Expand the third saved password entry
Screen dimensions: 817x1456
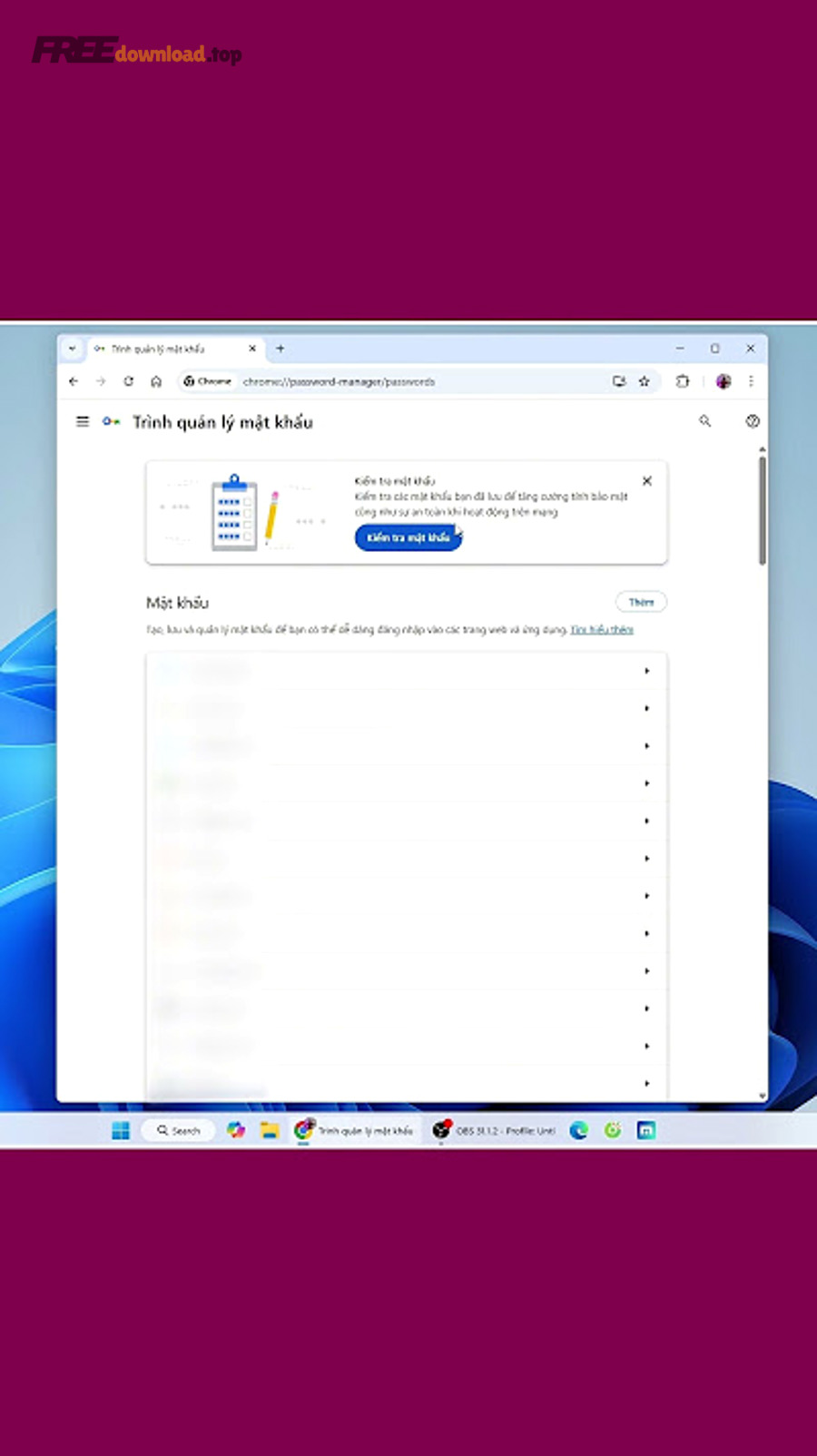click(646, 746)
